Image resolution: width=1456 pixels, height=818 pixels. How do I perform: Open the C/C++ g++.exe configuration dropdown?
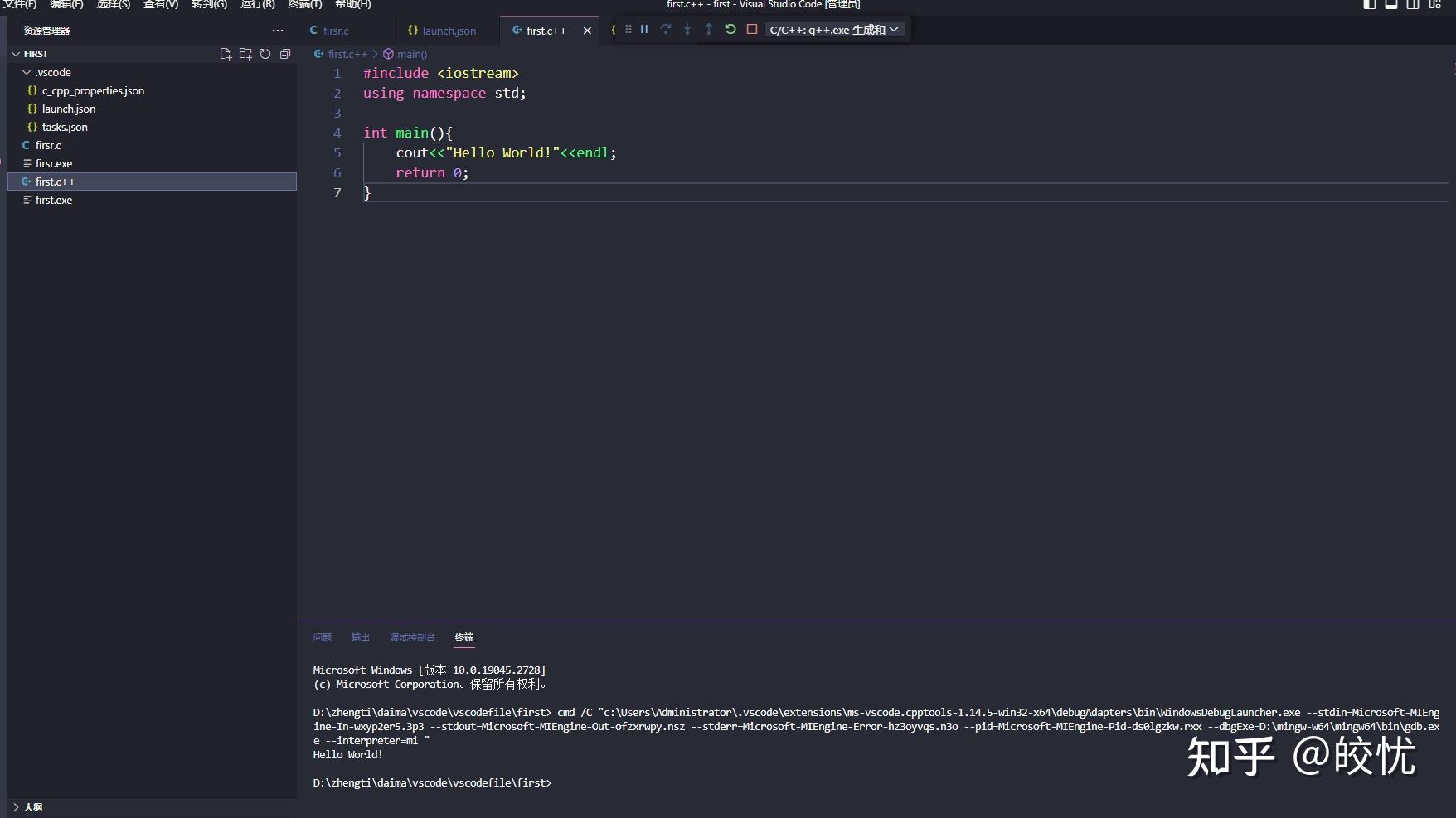point(894,29)
